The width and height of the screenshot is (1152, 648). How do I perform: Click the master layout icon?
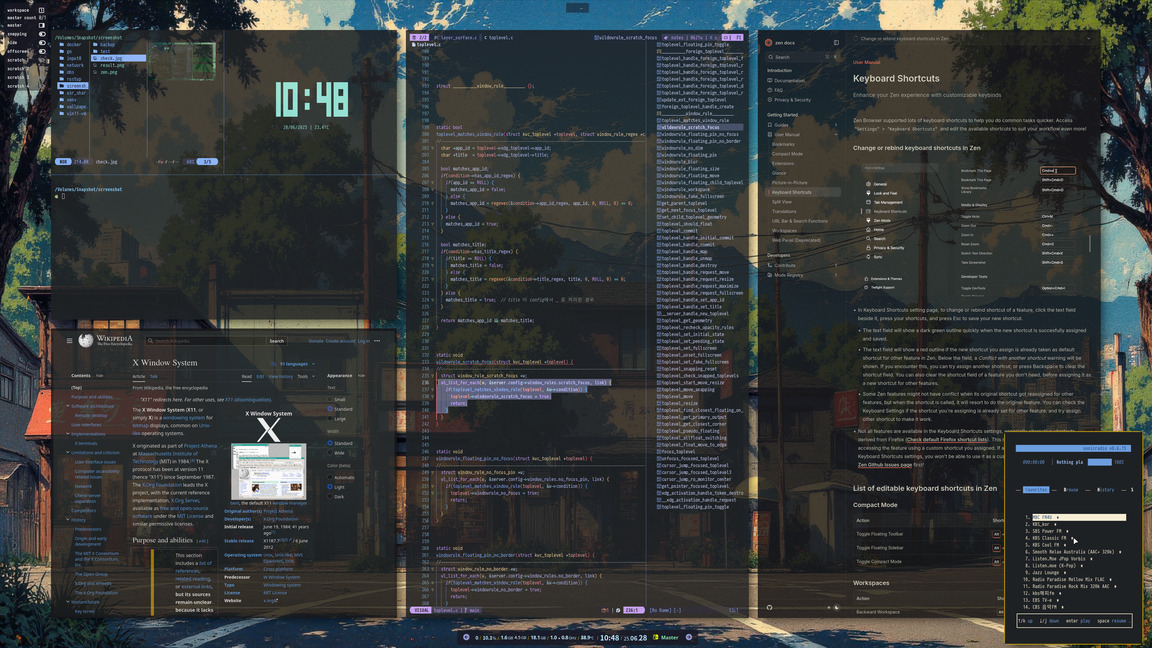[x=41, y=25]
